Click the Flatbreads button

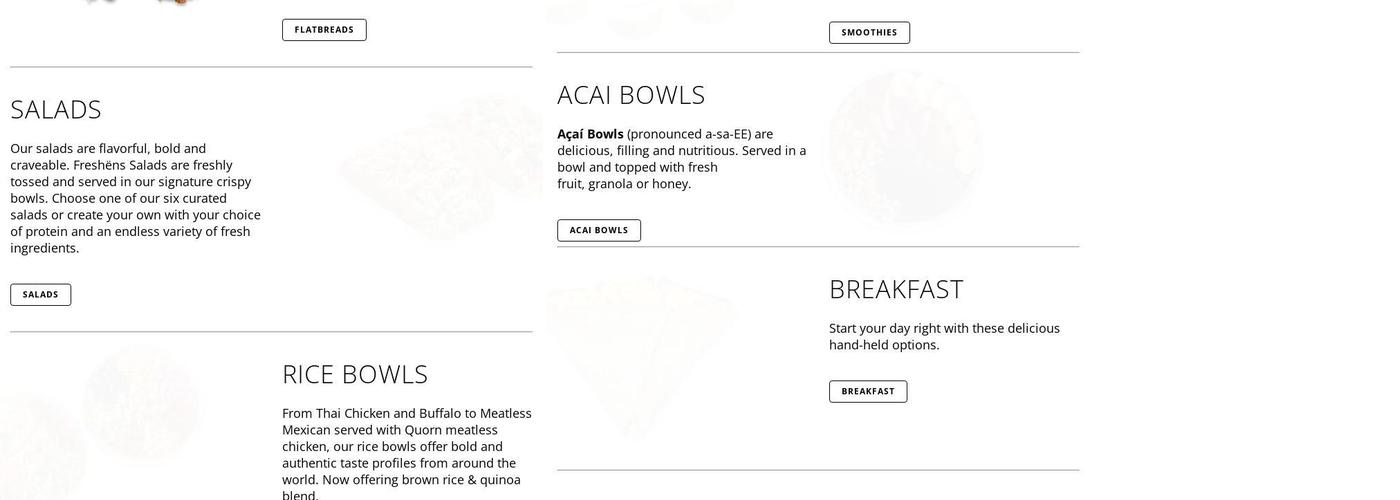coord(324,30)
